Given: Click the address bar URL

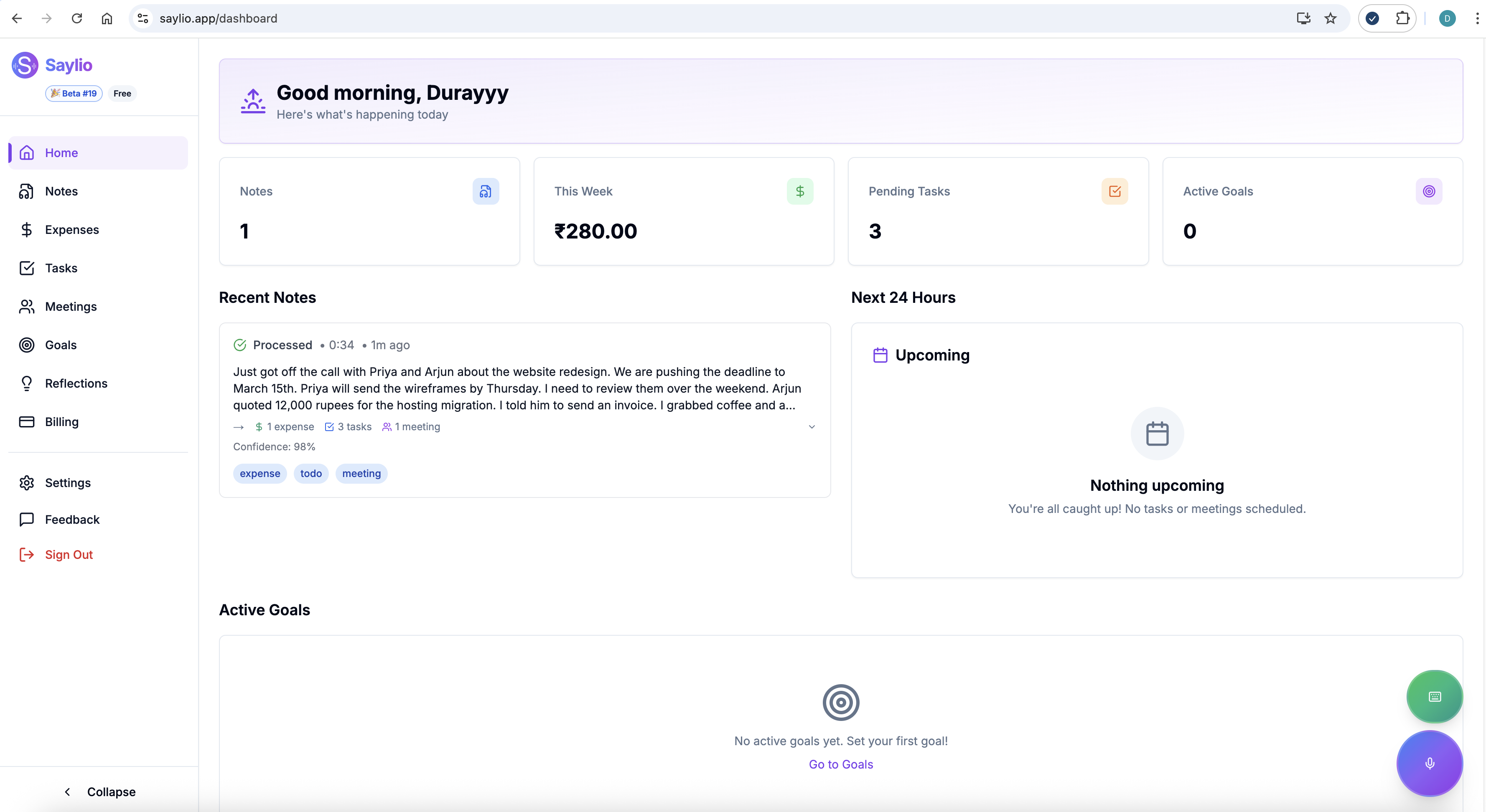Looking at the screenshot, I should (218, 18).
